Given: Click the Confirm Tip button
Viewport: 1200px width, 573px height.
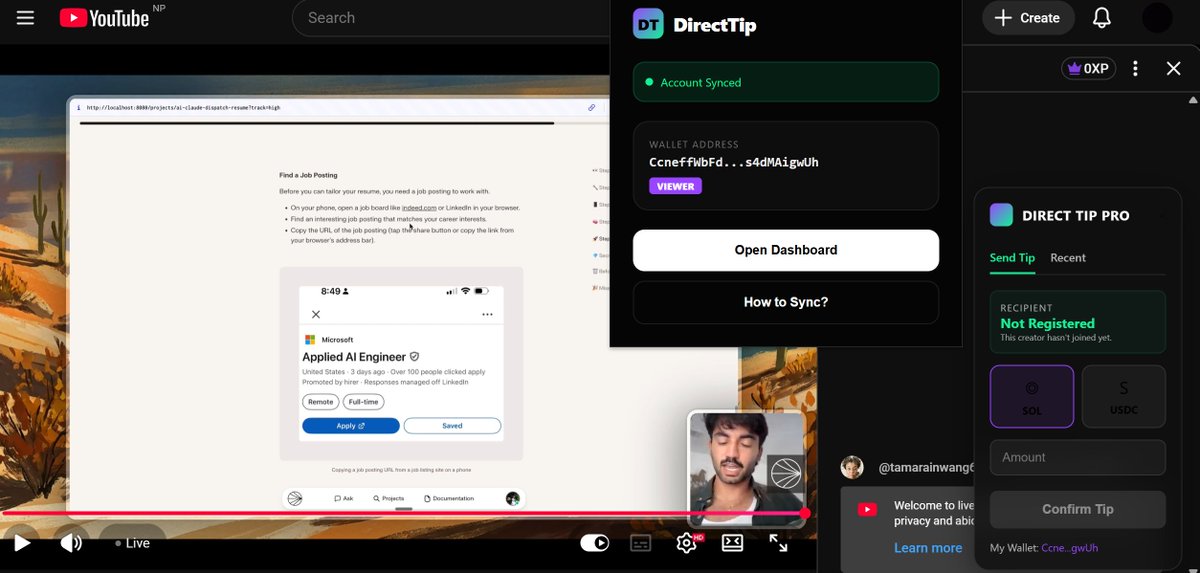Looking at the screenshot, I should point(1078,509).
